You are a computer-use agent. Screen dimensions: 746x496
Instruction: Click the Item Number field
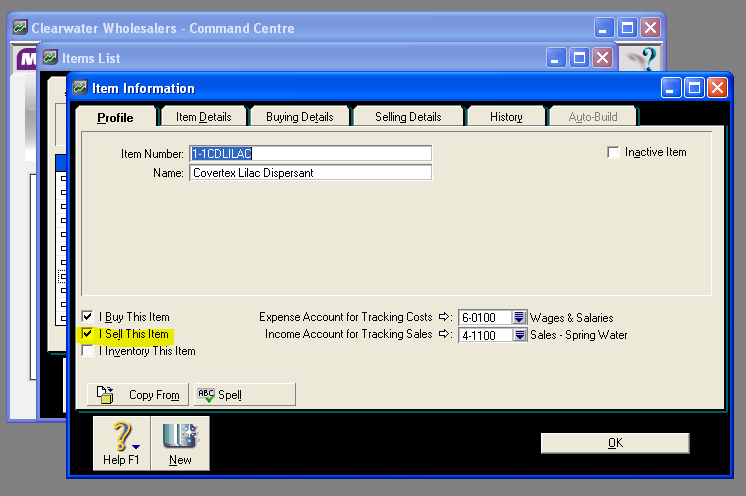(310, 154)
